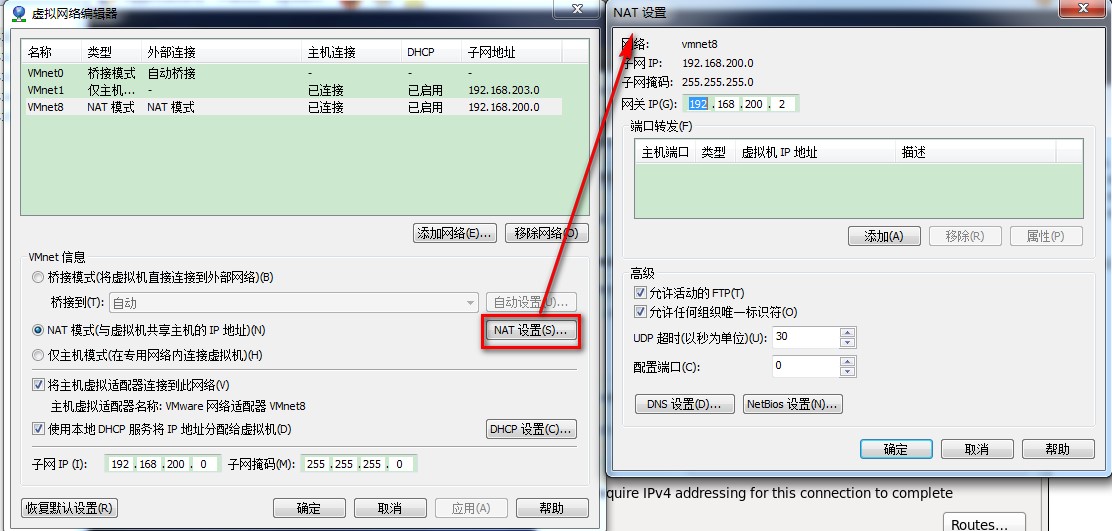Click the 属性(P) port forwarding button
The image size is (1112, 531).
tap(1045, 236)
